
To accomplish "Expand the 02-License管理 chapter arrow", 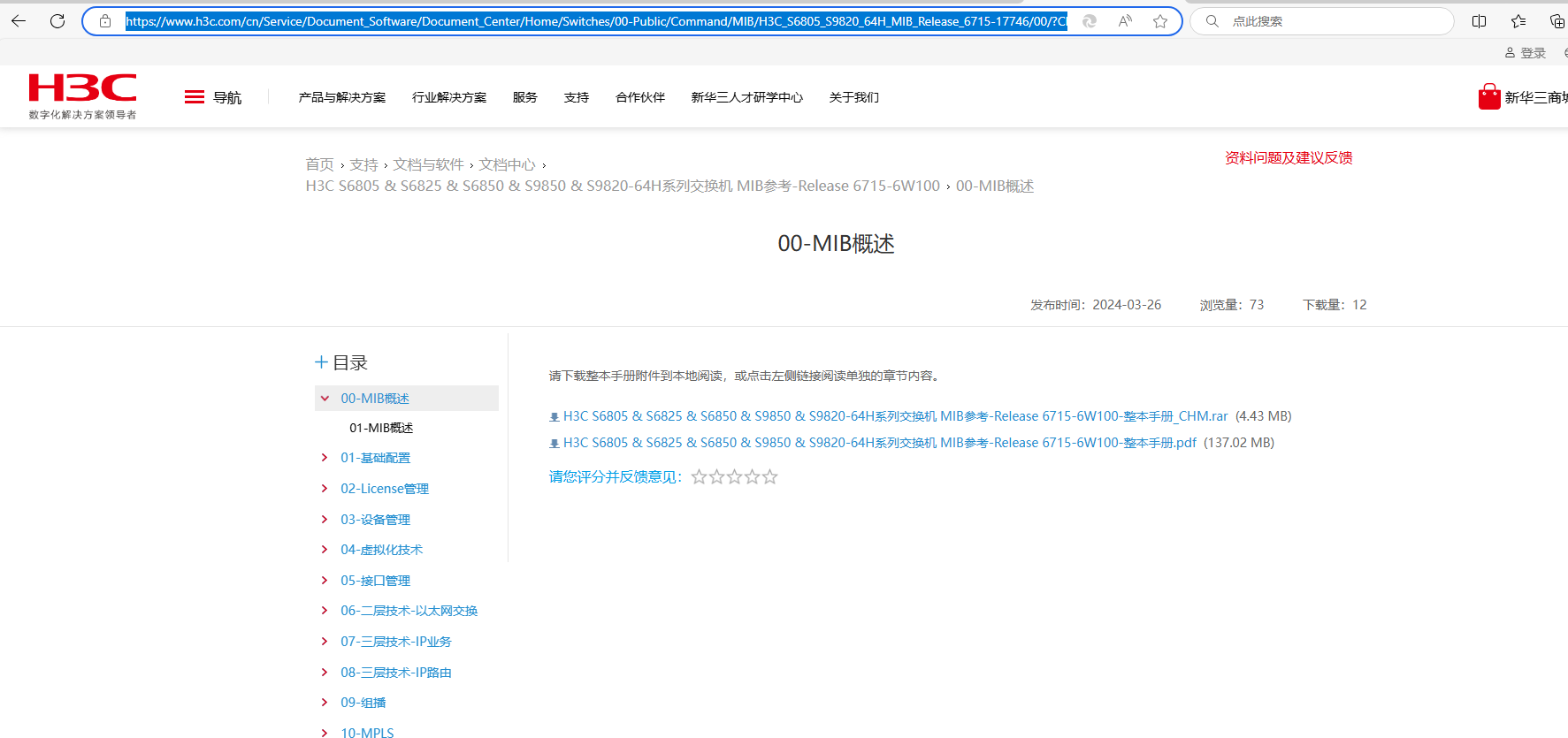I will [x=325, y=489].
